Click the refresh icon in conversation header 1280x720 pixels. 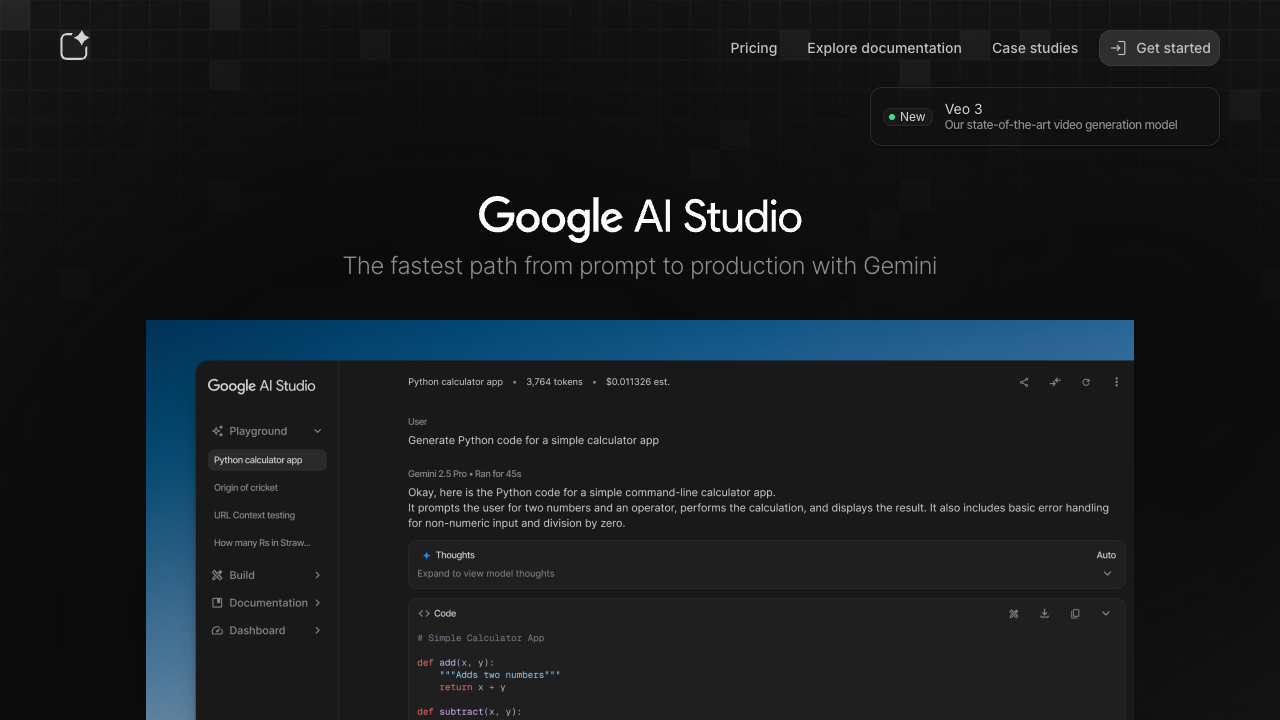(1086, 382)
